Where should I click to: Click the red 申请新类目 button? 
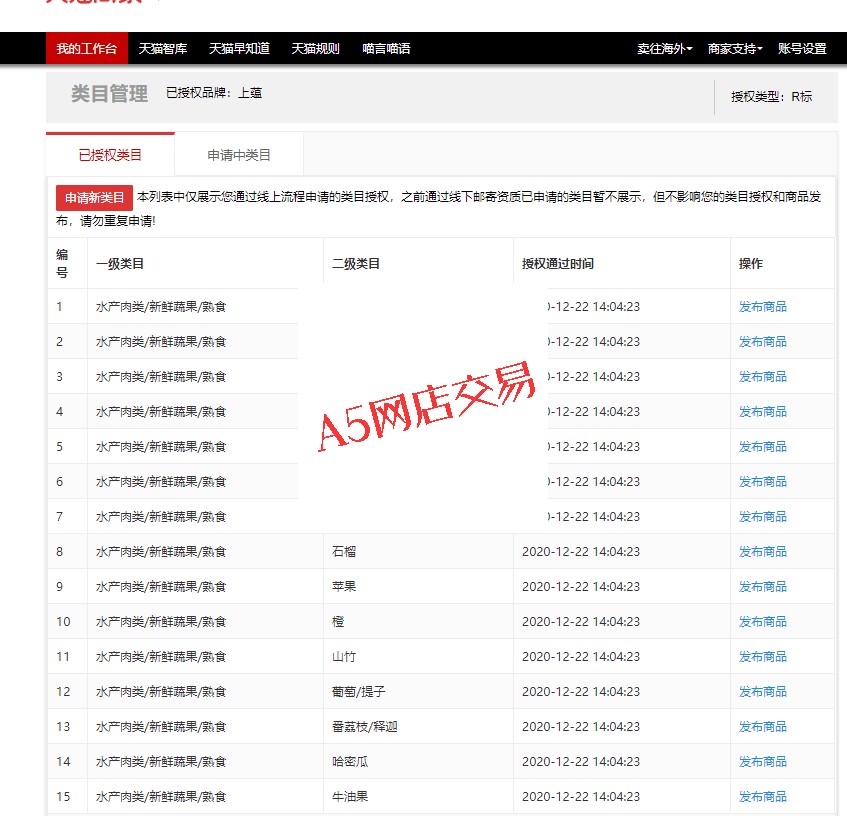click(95, 198)
